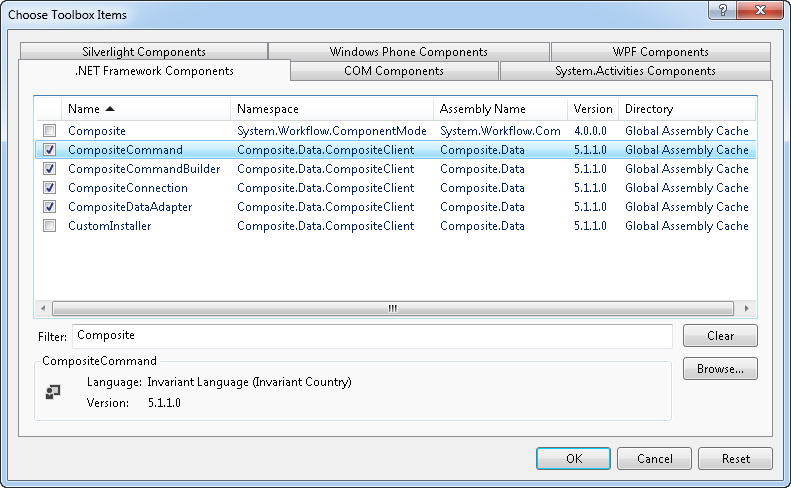The height and width of the screenshot is (488, 791).
Task: Select the CompositeConnection row name
Action: pos(127,188)
